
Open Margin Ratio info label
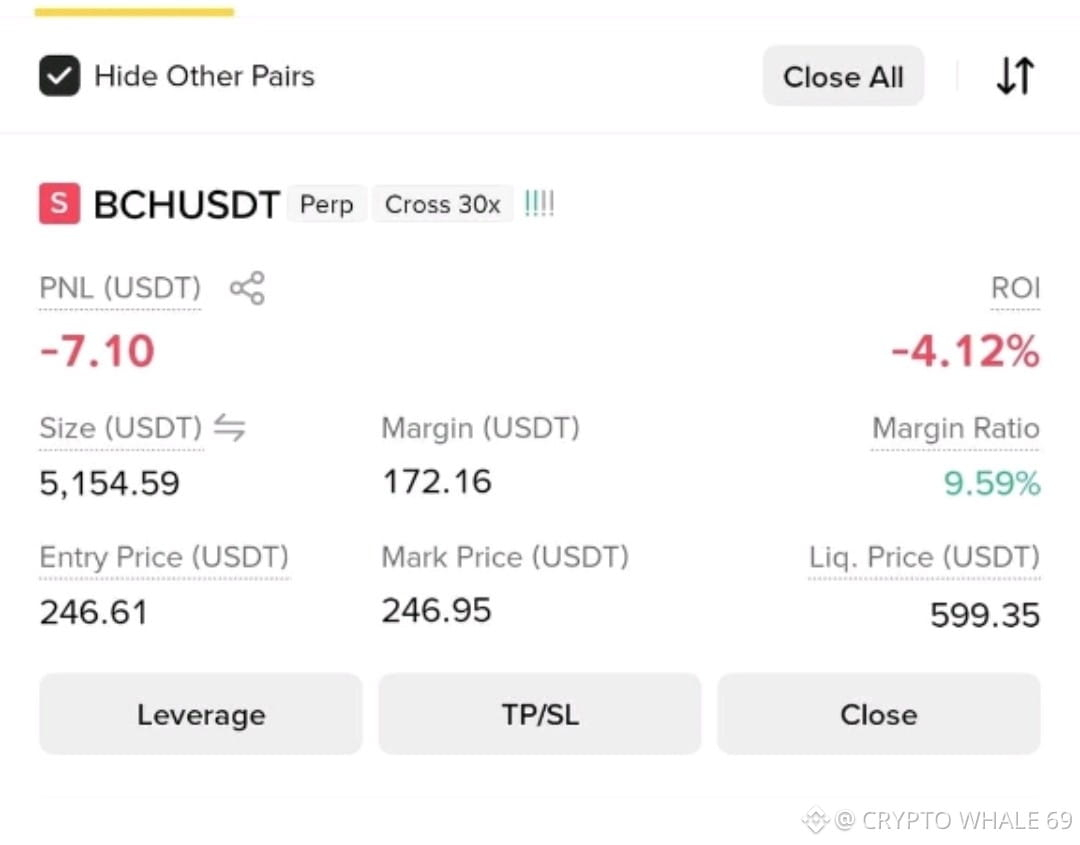(955, 428)
